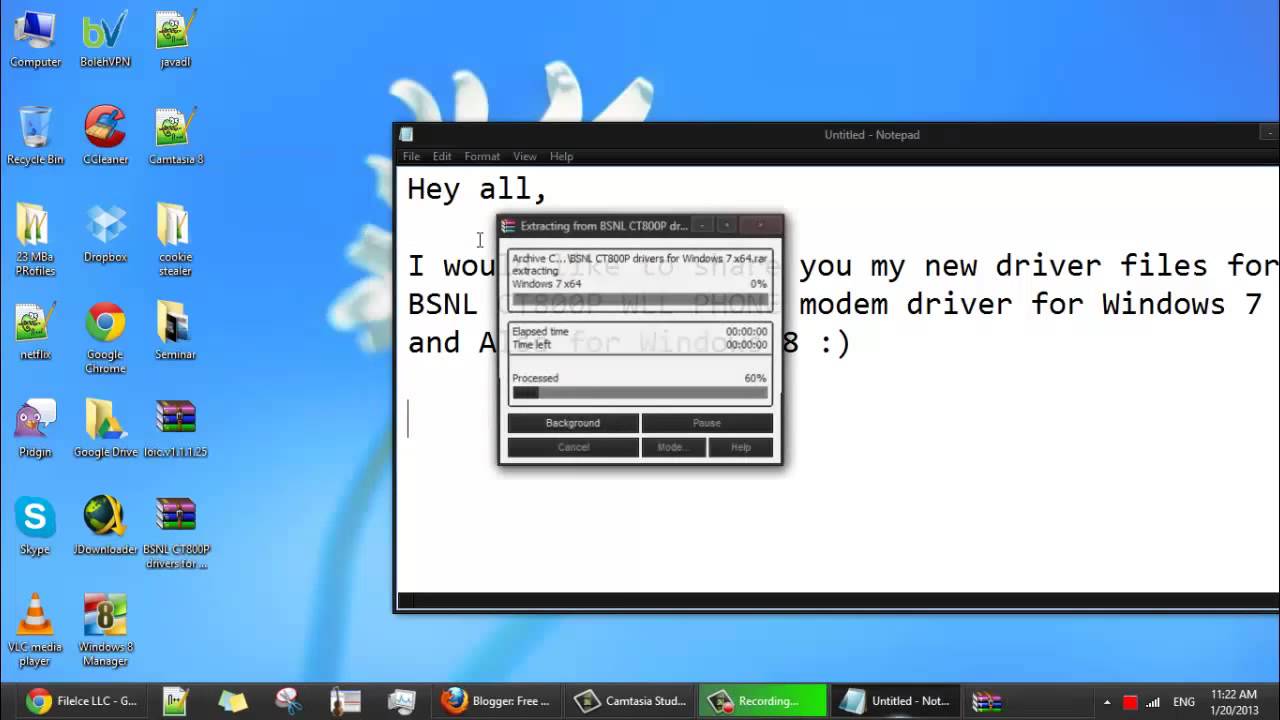The image size is (1280, 720).
Task: Switch to the Firefox Blogger taskbar window
Action: click(x=497, y=701)
